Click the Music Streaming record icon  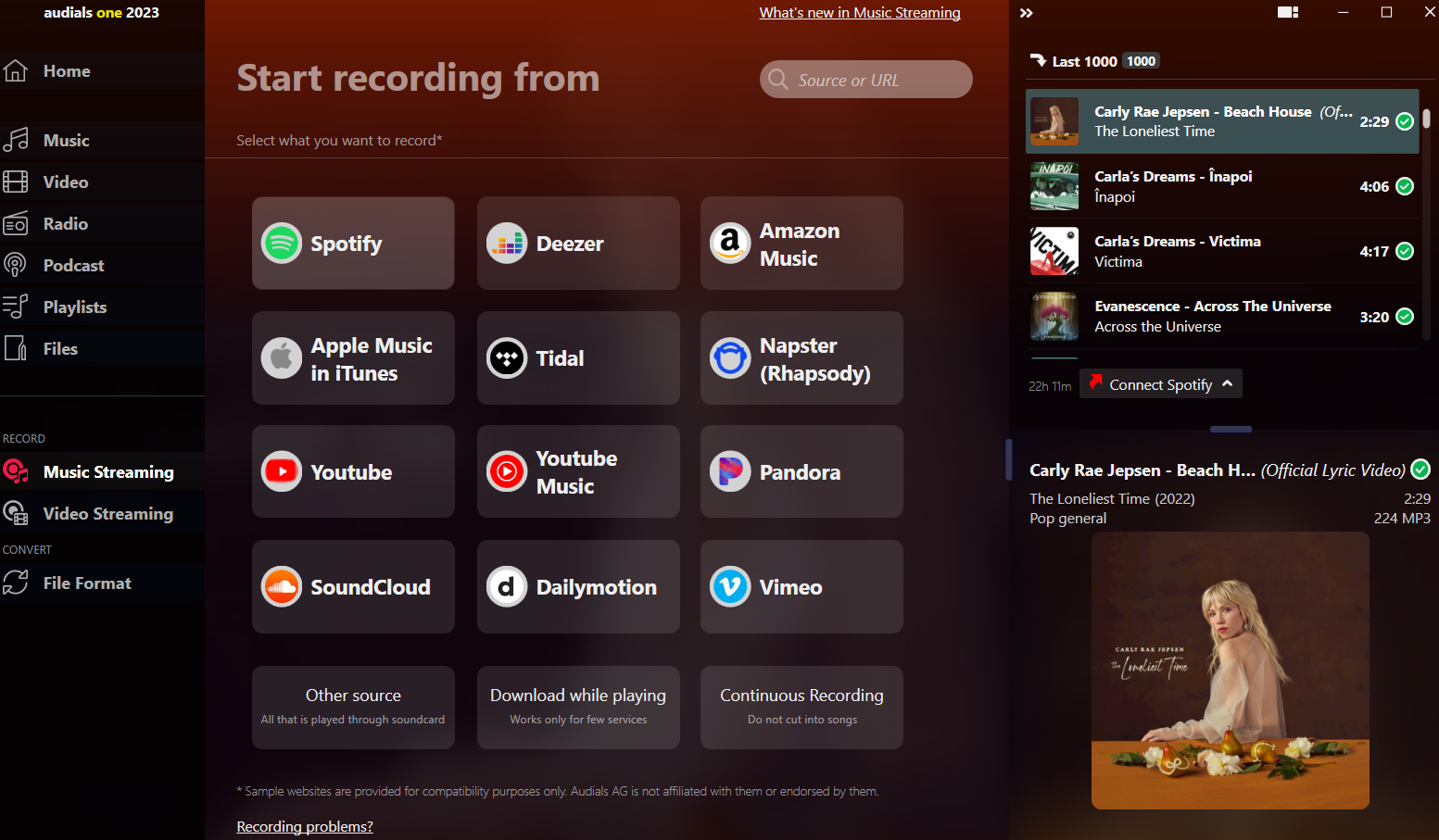(15, 471)
